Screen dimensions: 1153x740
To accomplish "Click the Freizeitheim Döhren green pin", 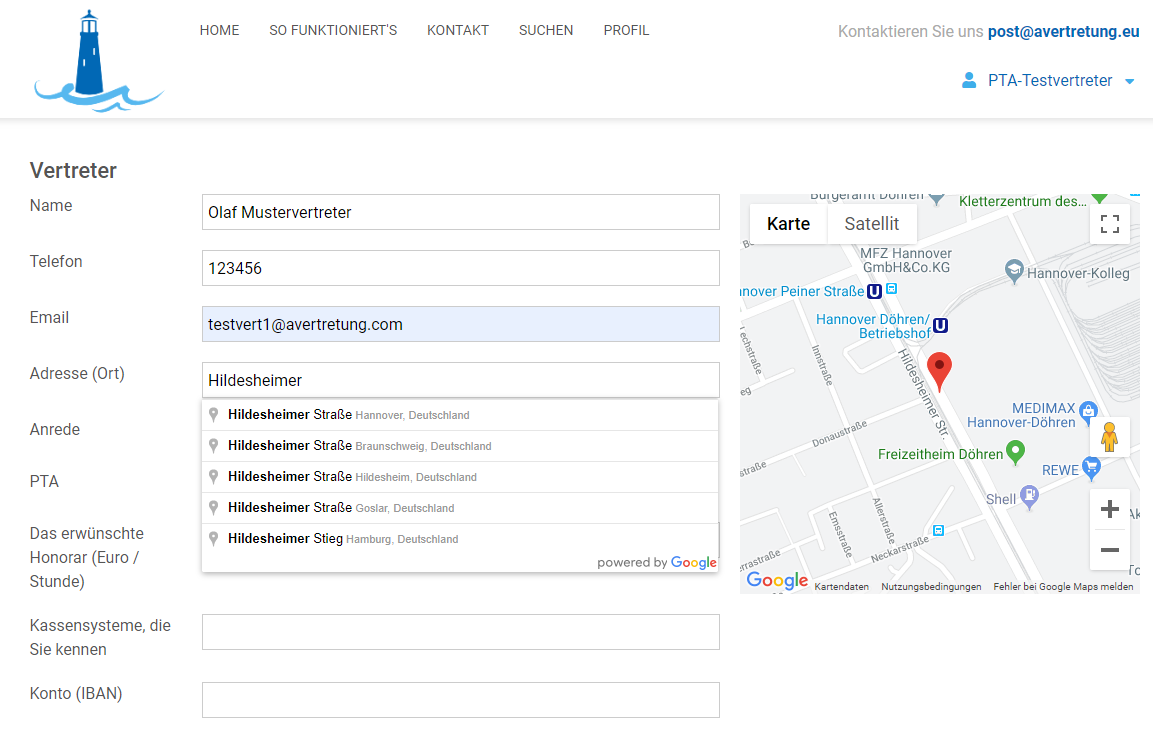I will tap(1015, 452).
